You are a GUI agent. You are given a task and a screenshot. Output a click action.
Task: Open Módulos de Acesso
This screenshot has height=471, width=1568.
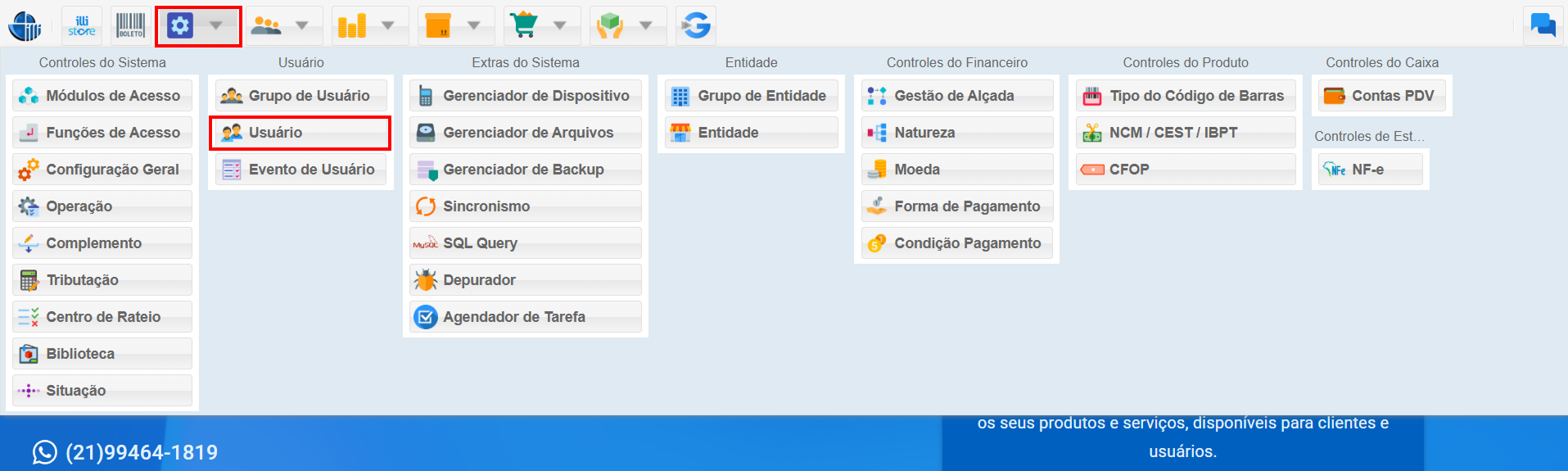pyautogui.click(x=102, y=96)
